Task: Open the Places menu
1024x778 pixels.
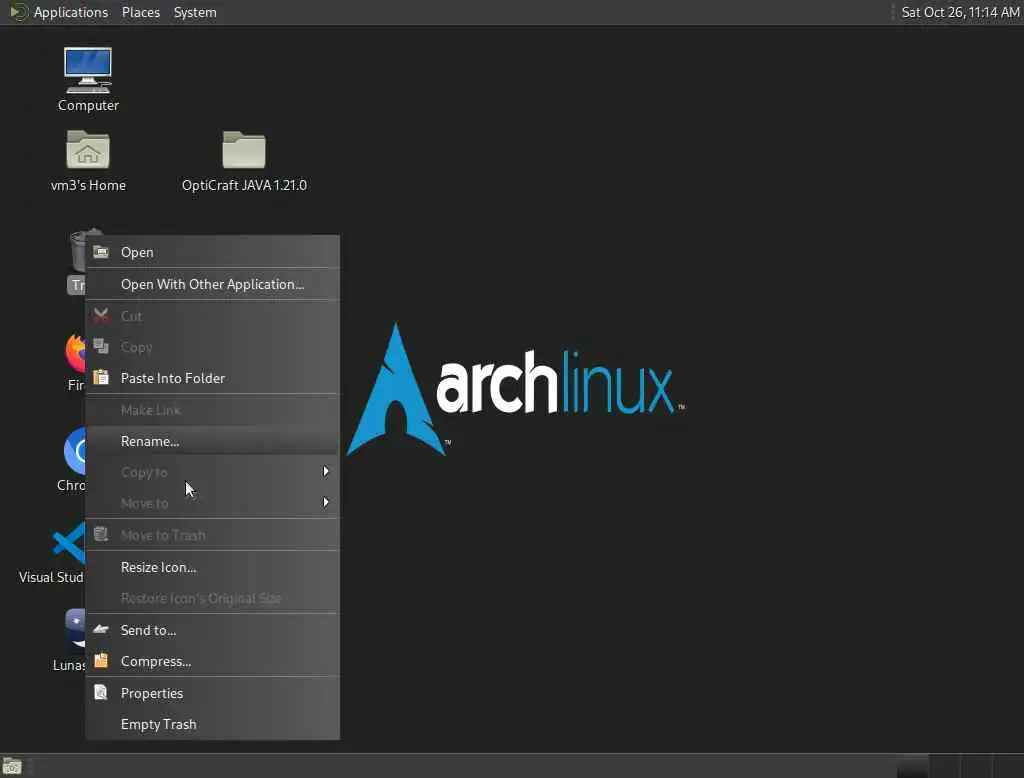Action: pyautogui.click(x=141, y=12)
